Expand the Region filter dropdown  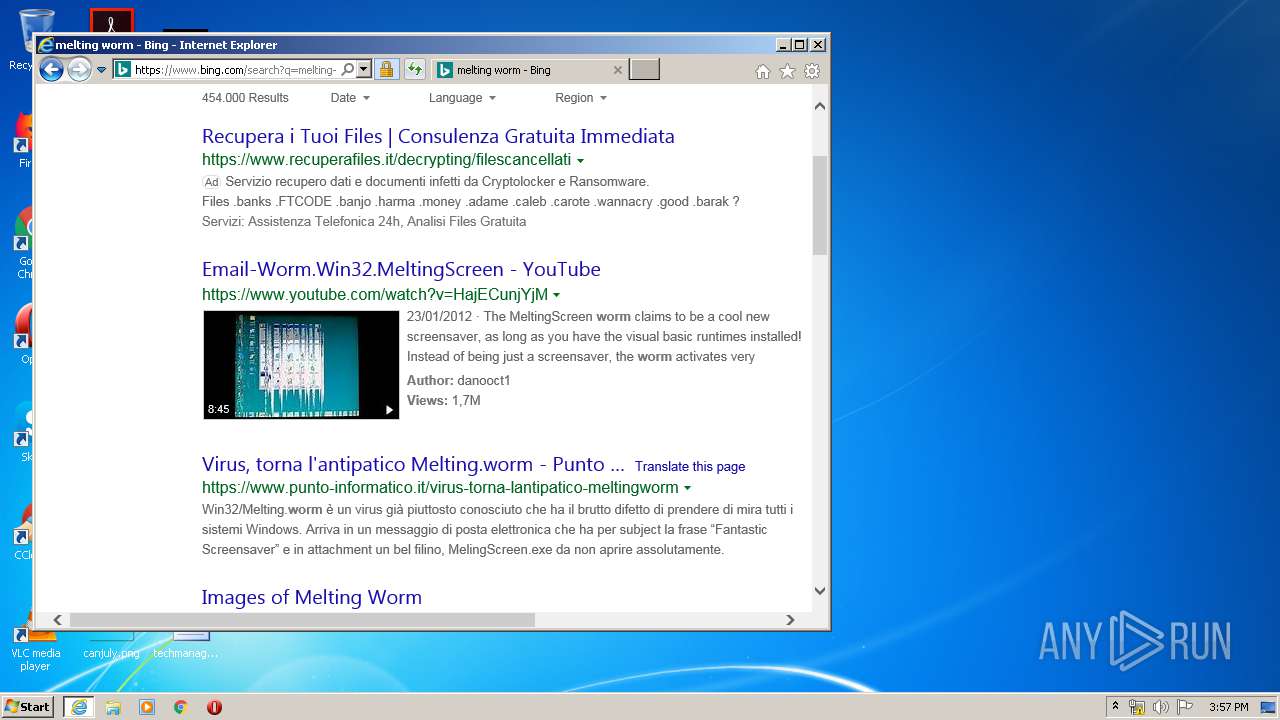(581, 98)
